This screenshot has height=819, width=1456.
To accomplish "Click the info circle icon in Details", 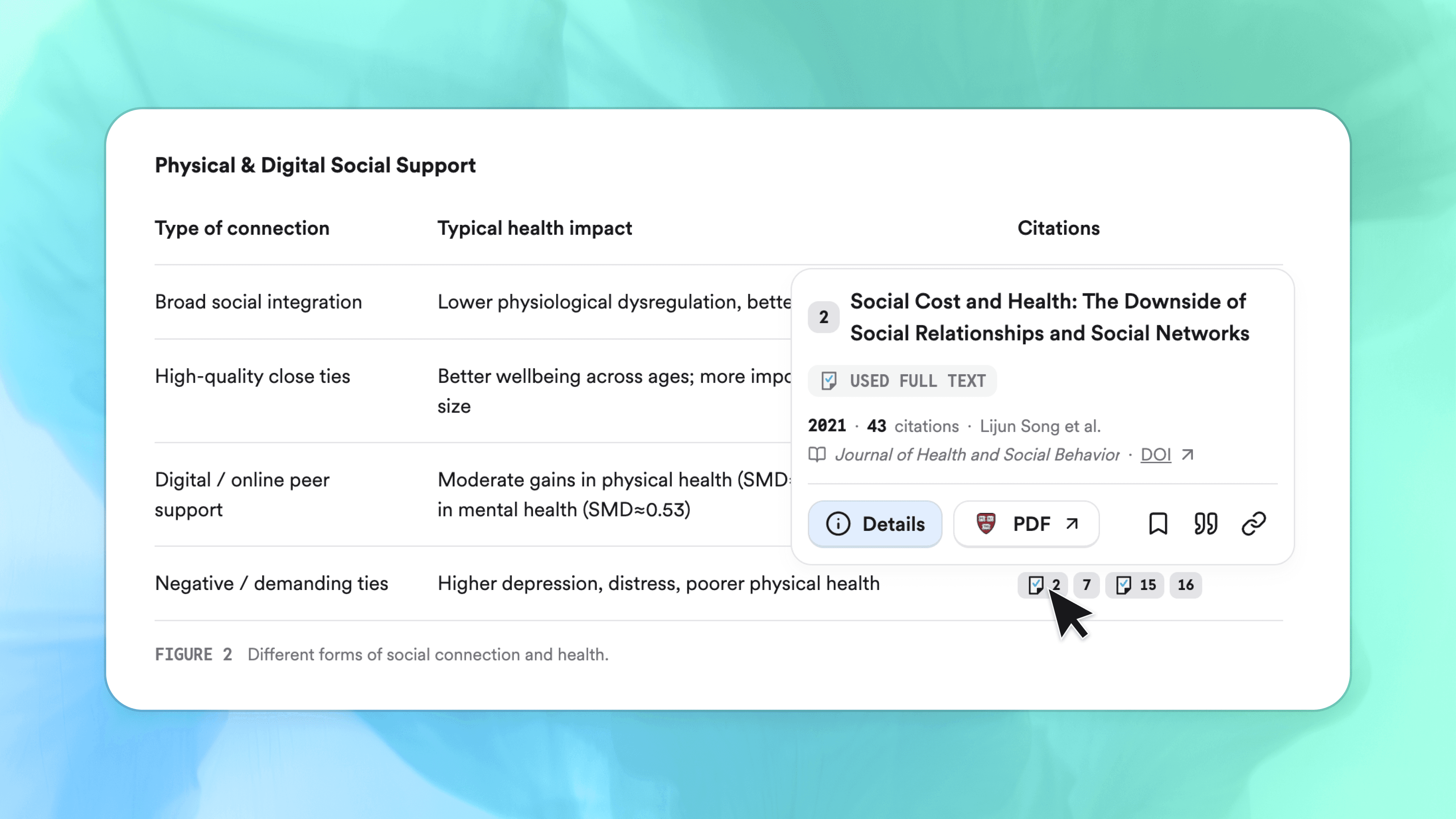I will click(838, 523).
